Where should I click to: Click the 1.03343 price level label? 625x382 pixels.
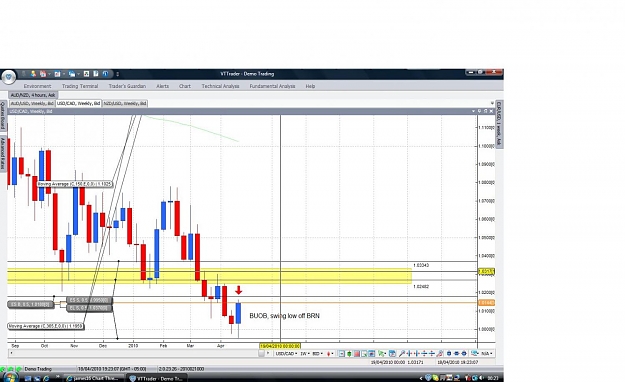coord(421,265)
